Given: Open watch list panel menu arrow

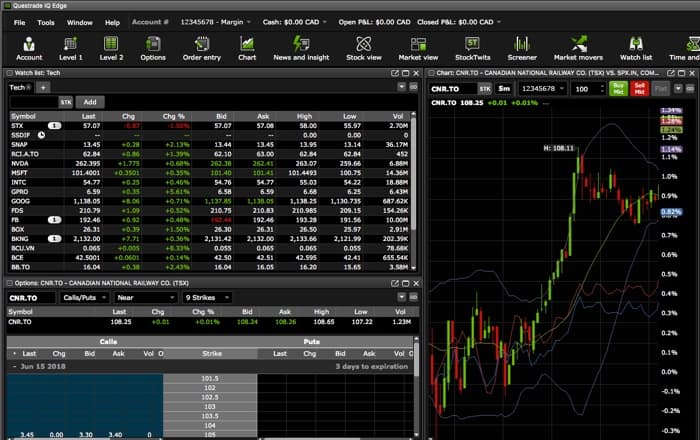Looking at the screenshot, I should click(401, 87).
